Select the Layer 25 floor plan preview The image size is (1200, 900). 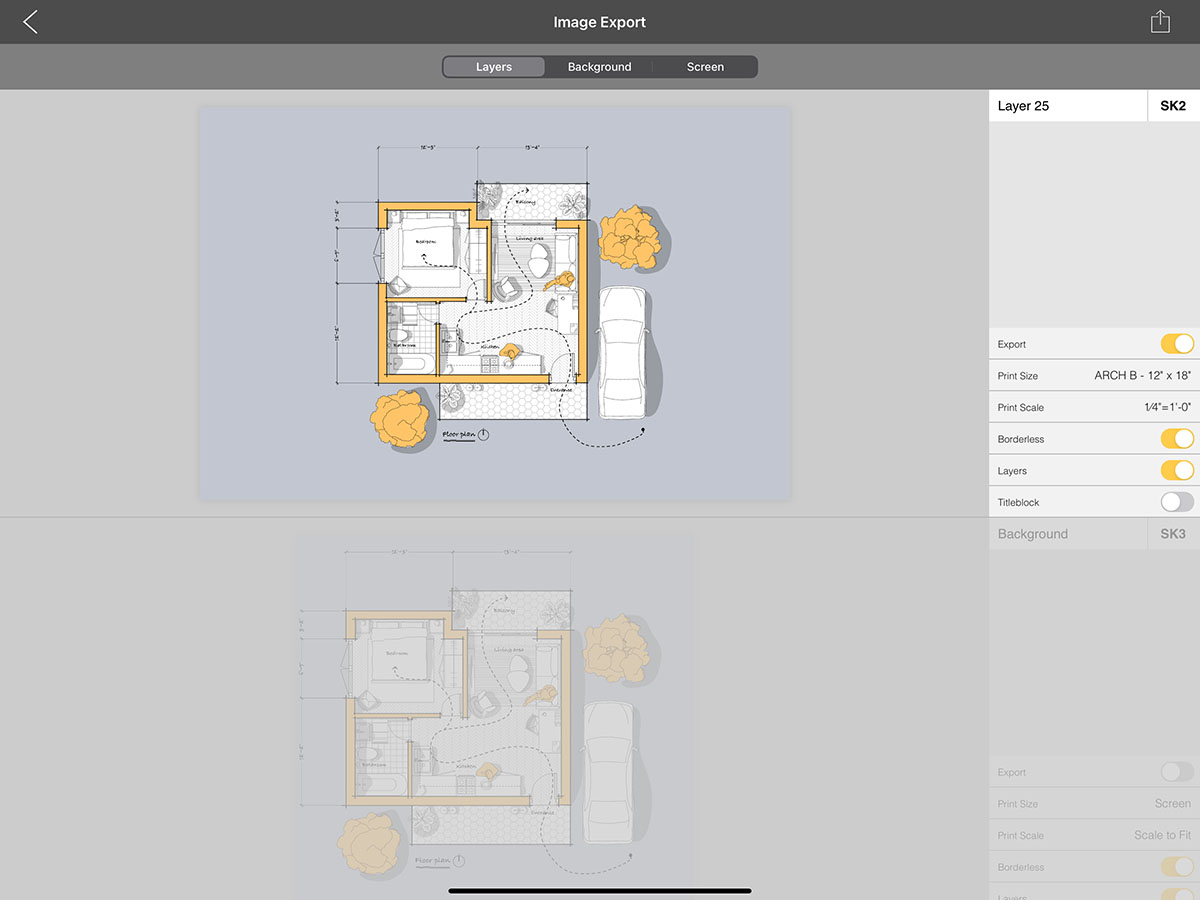[x=495, y=303]
